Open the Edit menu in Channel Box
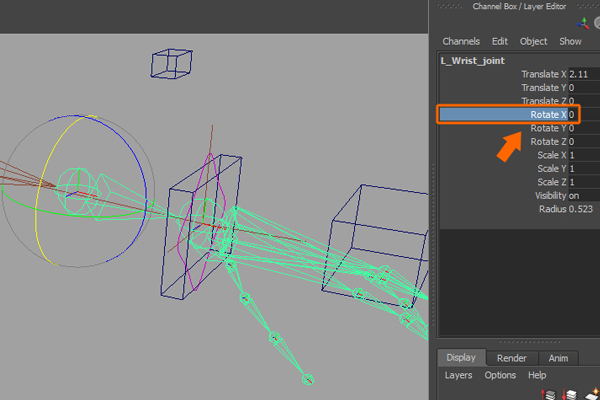 click(x=500, y=41)
